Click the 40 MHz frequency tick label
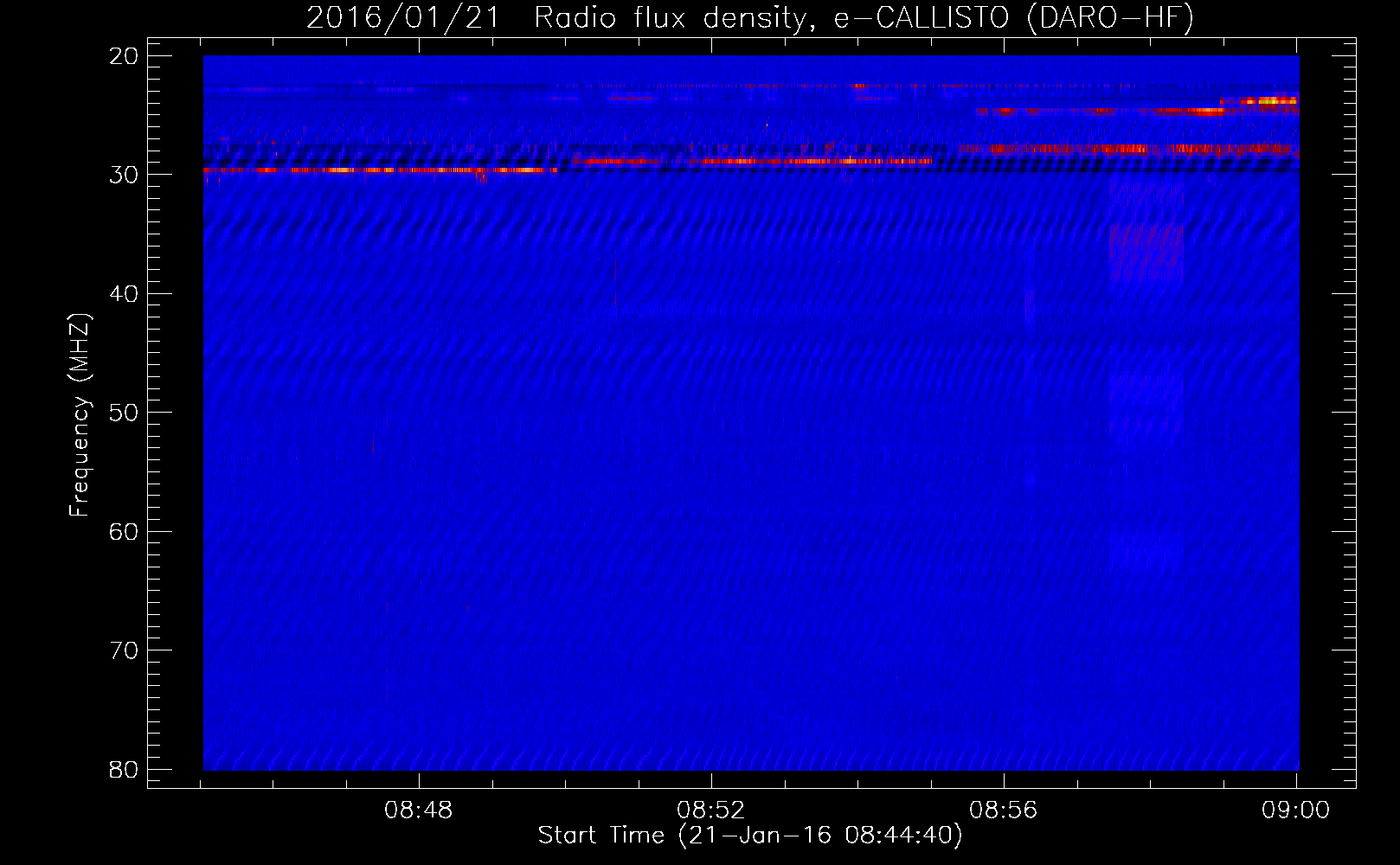Image resolution: width=1400 pixels, height=865 pixels. 124,294
